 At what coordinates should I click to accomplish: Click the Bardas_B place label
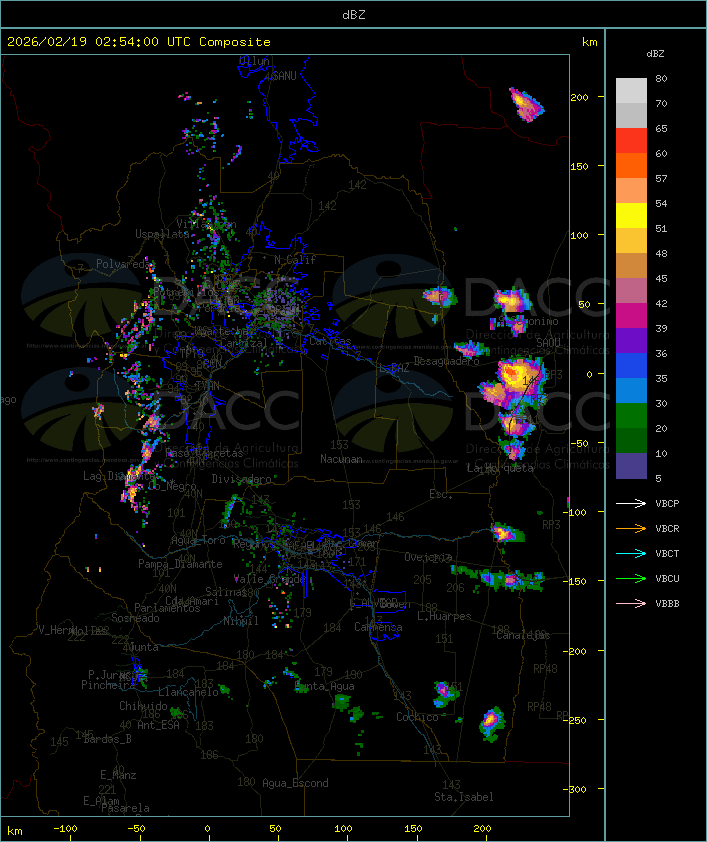pos(107,739)
